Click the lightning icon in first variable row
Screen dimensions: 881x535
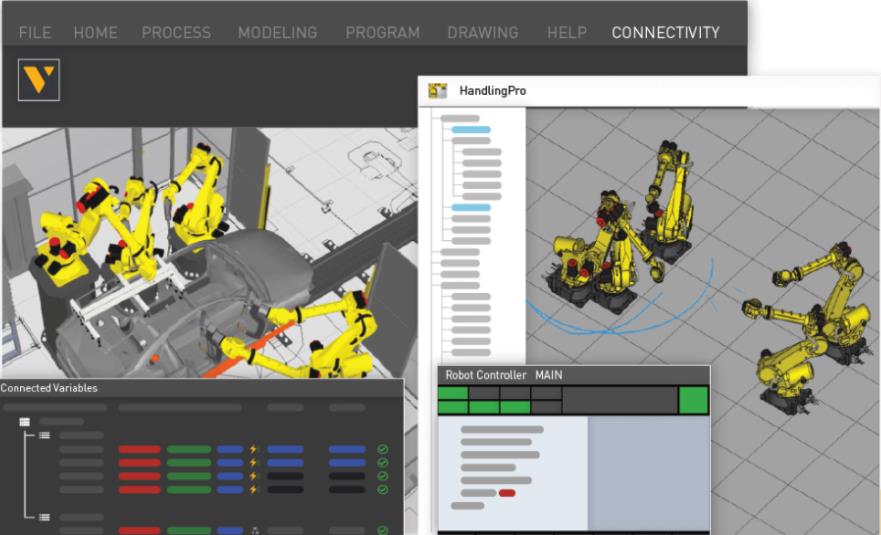point(253,449)
